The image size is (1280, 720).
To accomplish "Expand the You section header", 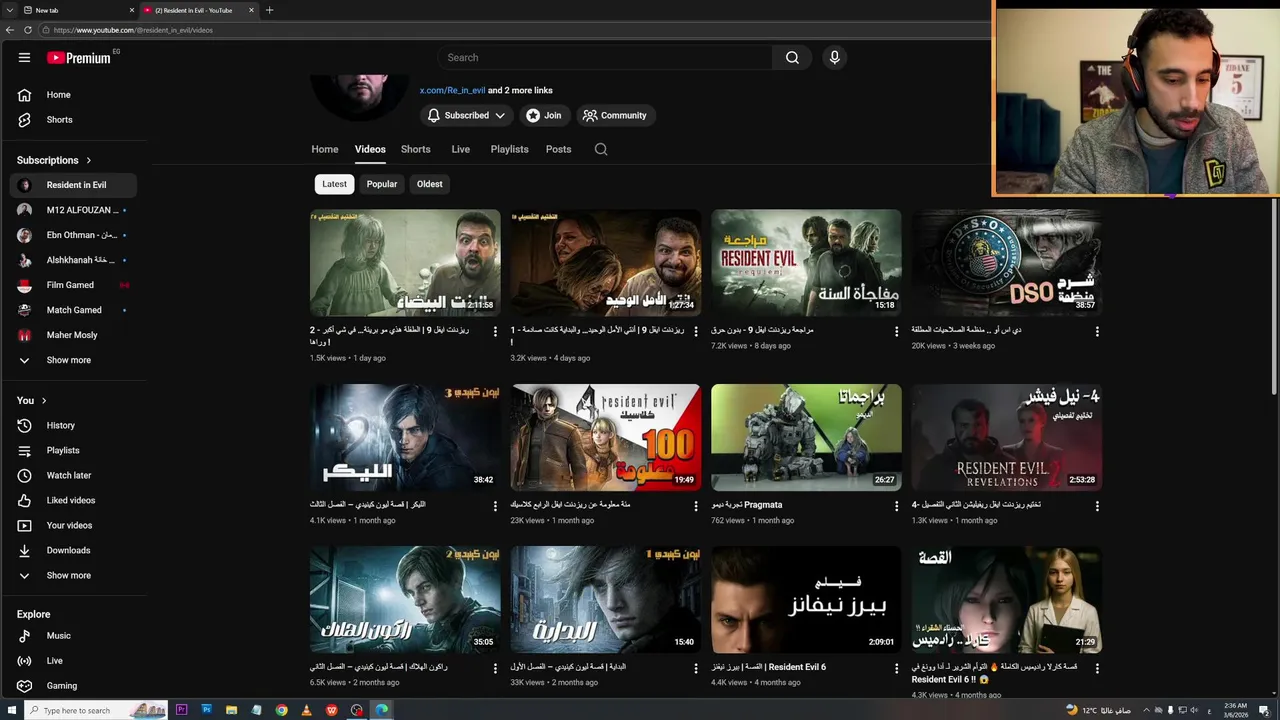I will pos(32,400).
